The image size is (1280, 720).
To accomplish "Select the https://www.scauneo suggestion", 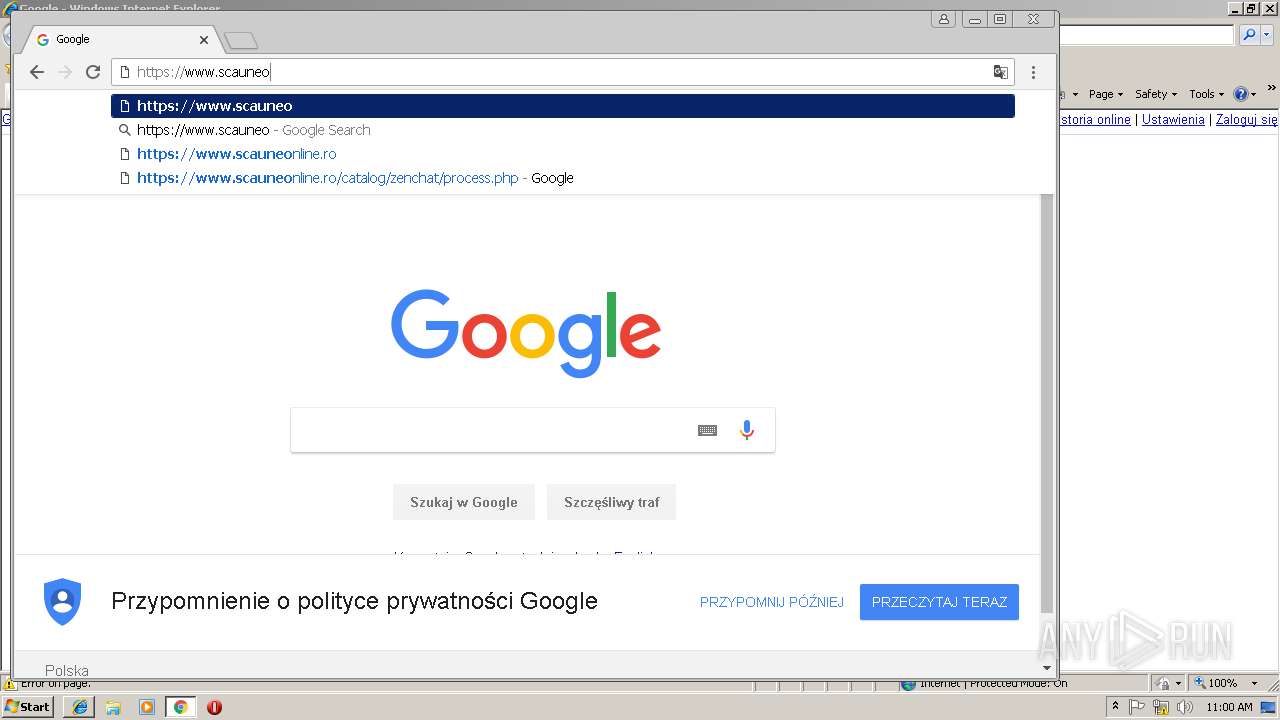I will pos(563,106).
